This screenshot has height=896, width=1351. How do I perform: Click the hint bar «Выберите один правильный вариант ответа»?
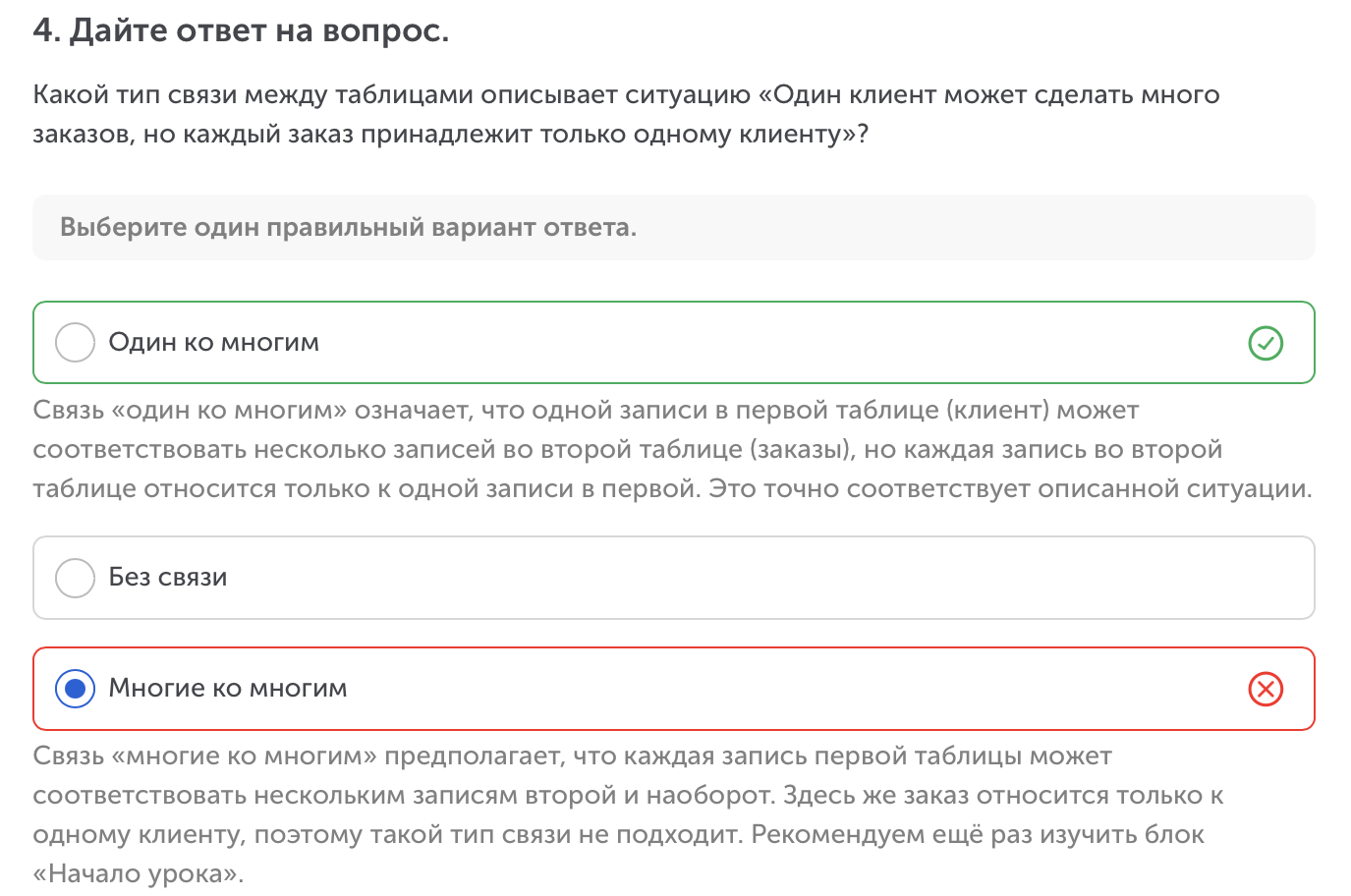click(674, 227)
